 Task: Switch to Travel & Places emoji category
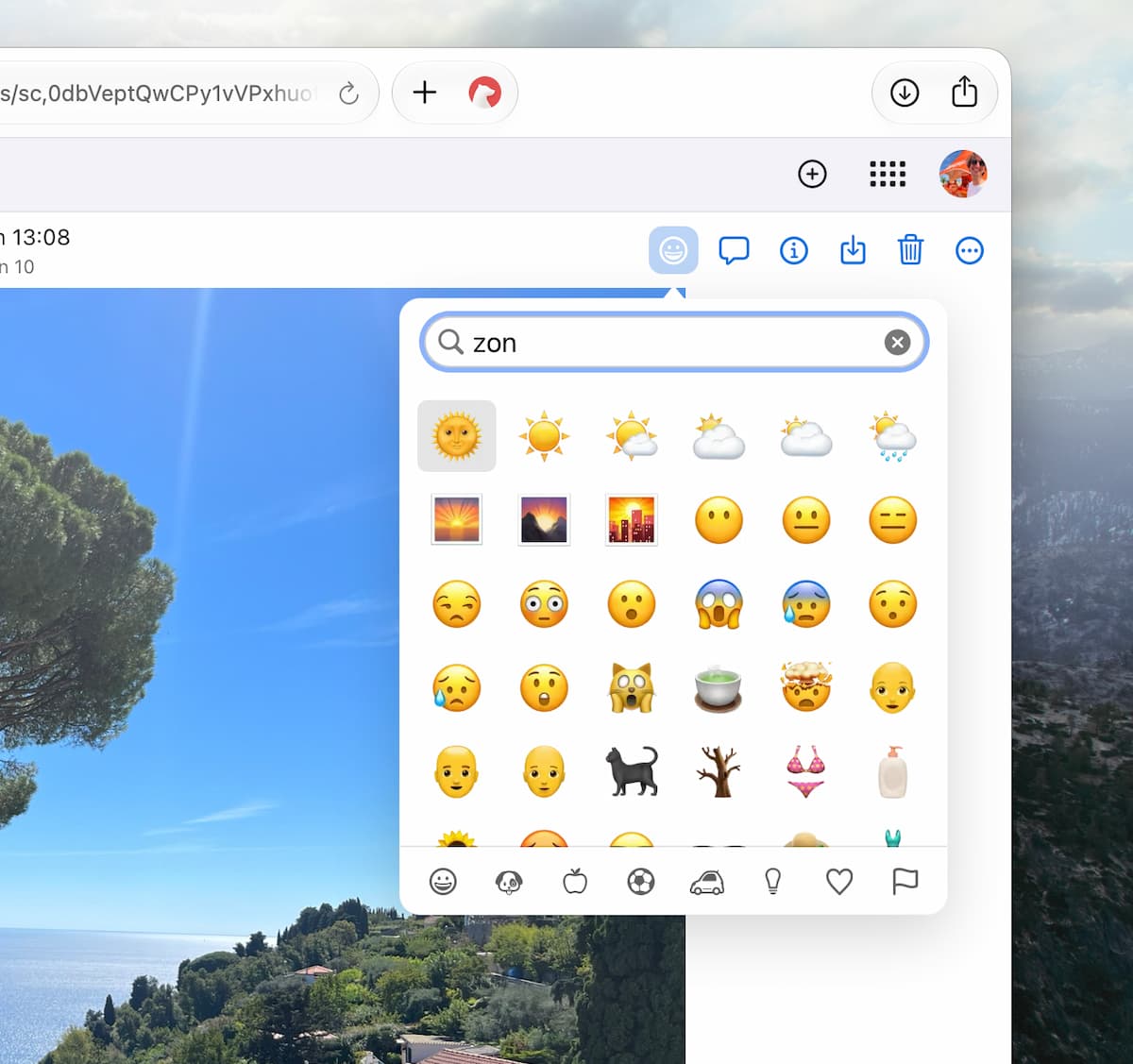click(707, 882)
